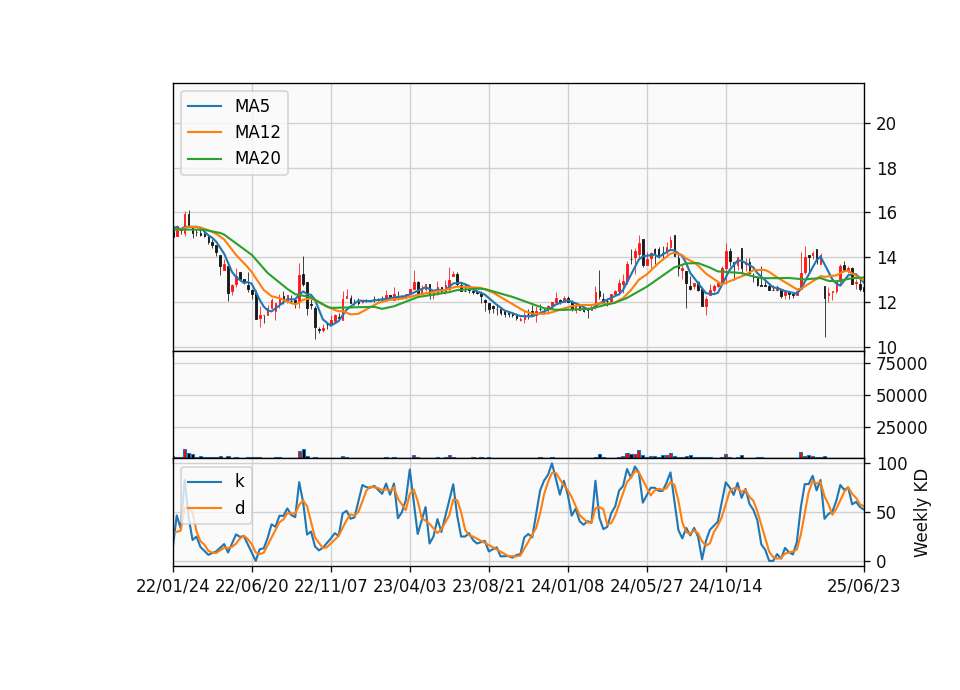This screenshot has width=960, height=690.
Task: Click the KD axis value 100
Action: click(x=891, y=464)
